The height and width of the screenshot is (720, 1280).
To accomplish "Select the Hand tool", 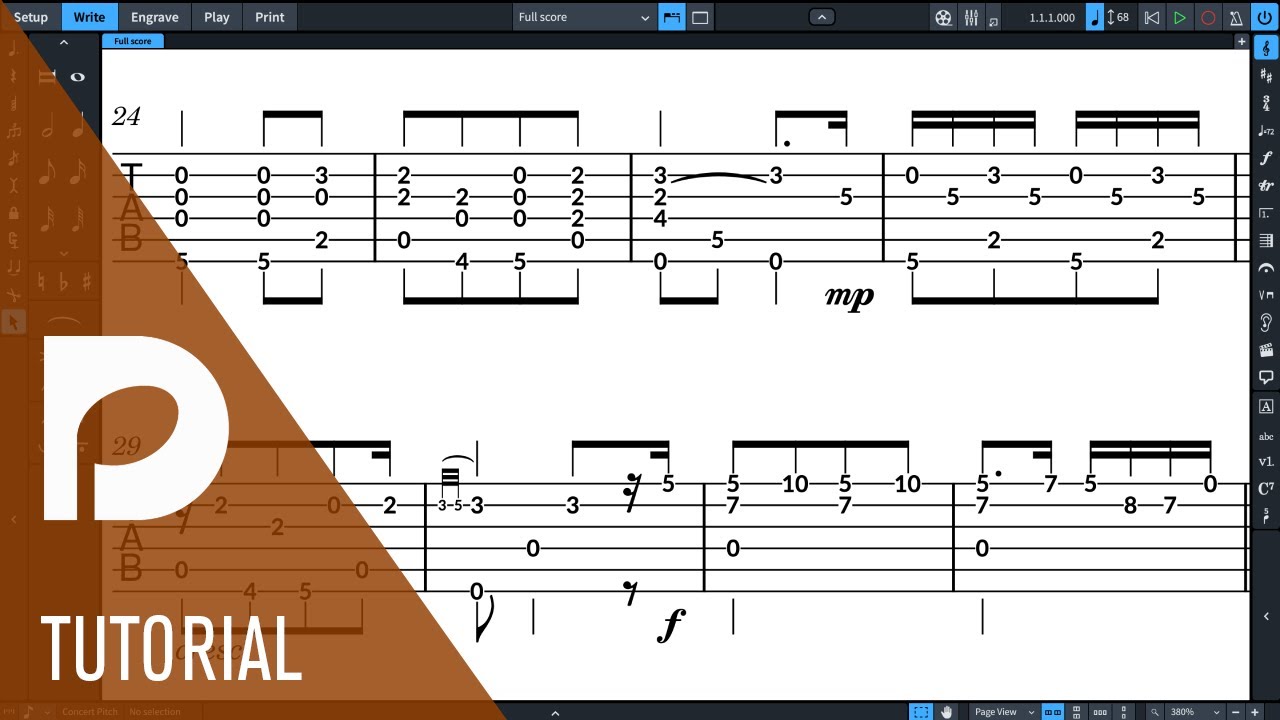I will point(945,712).
